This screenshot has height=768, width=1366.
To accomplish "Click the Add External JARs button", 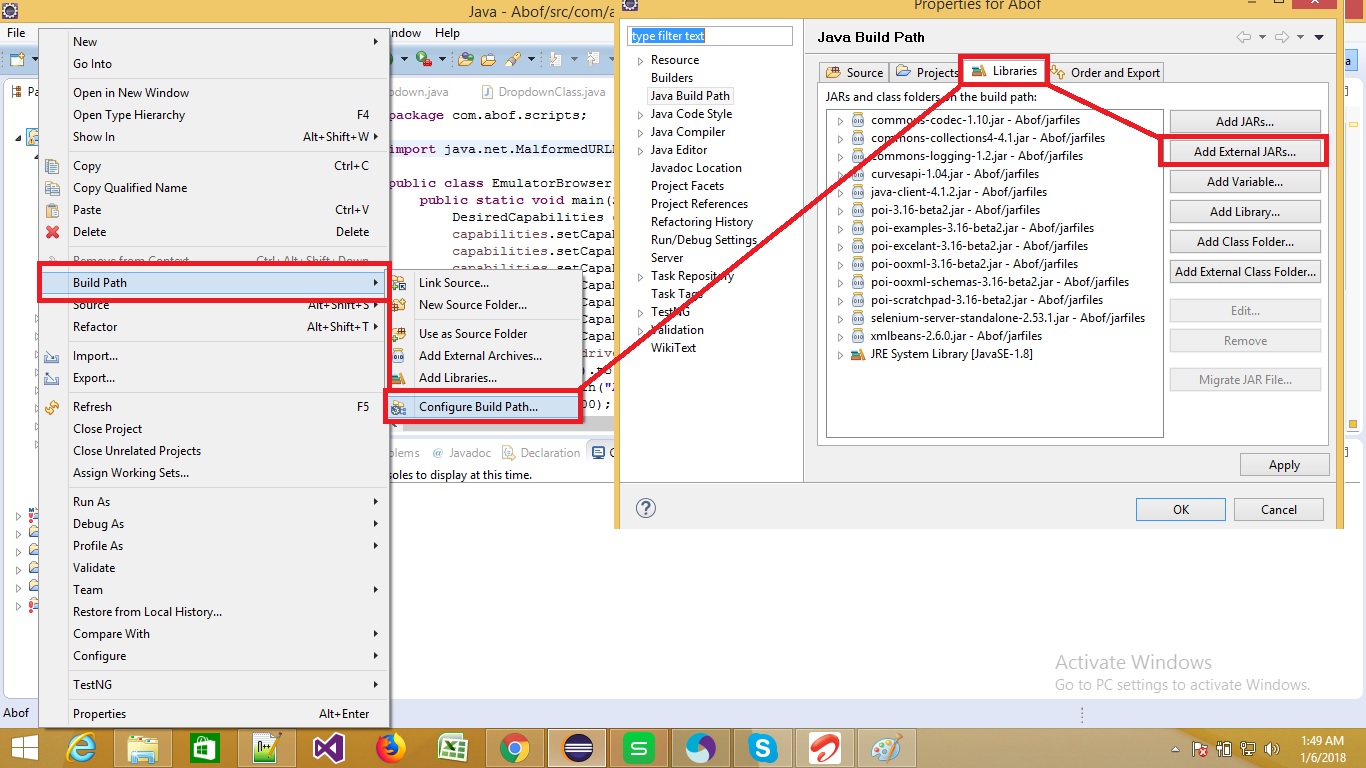I will [x=1244, y=152].
